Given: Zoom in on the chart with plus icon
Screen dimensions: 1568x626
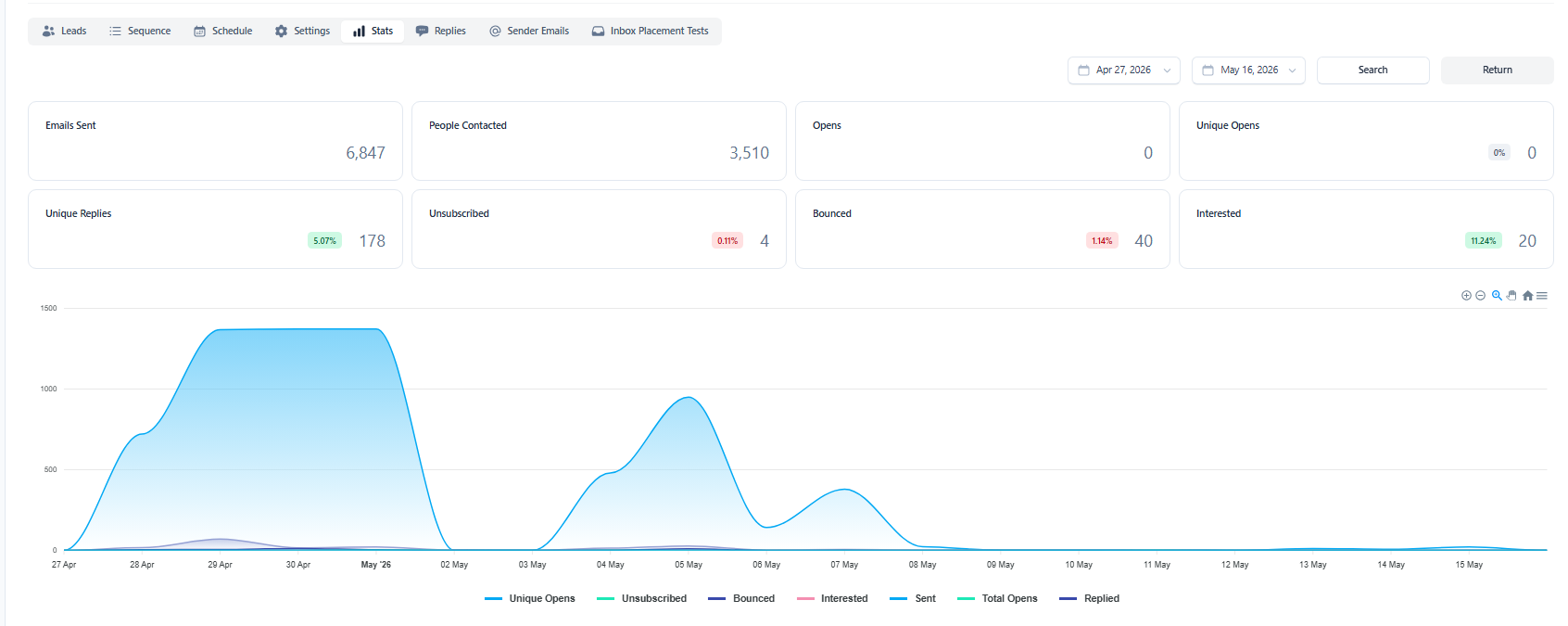Looking at the screenshot, I should coord(1466,296).
